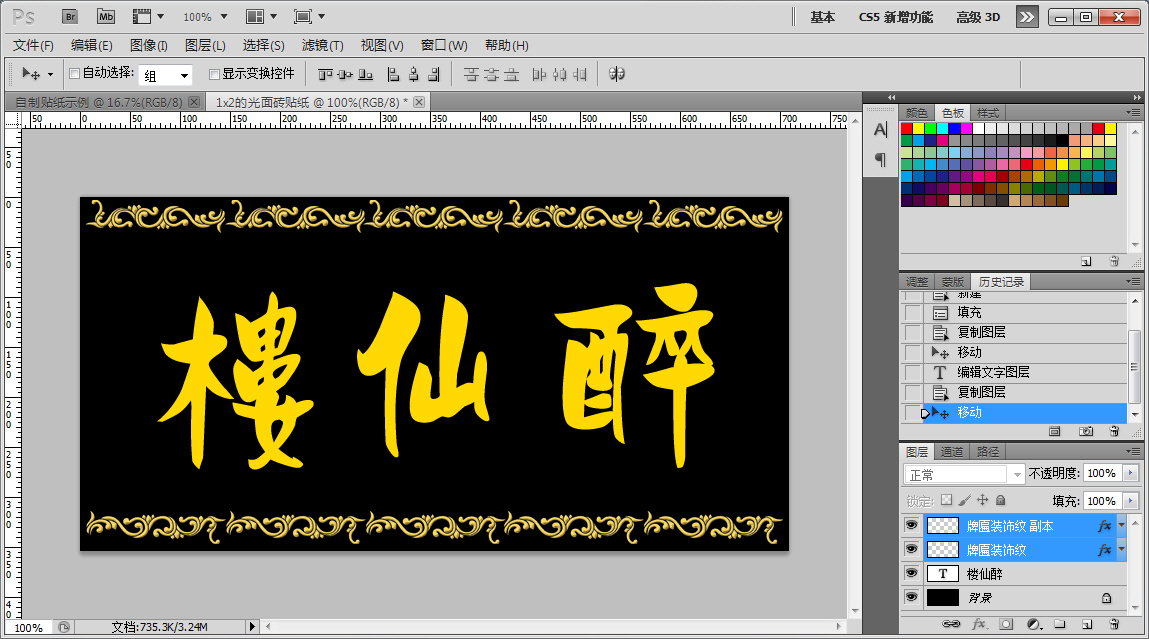Distribute top edges icon
Screen dimensions: 1149x639
point(471,74)
